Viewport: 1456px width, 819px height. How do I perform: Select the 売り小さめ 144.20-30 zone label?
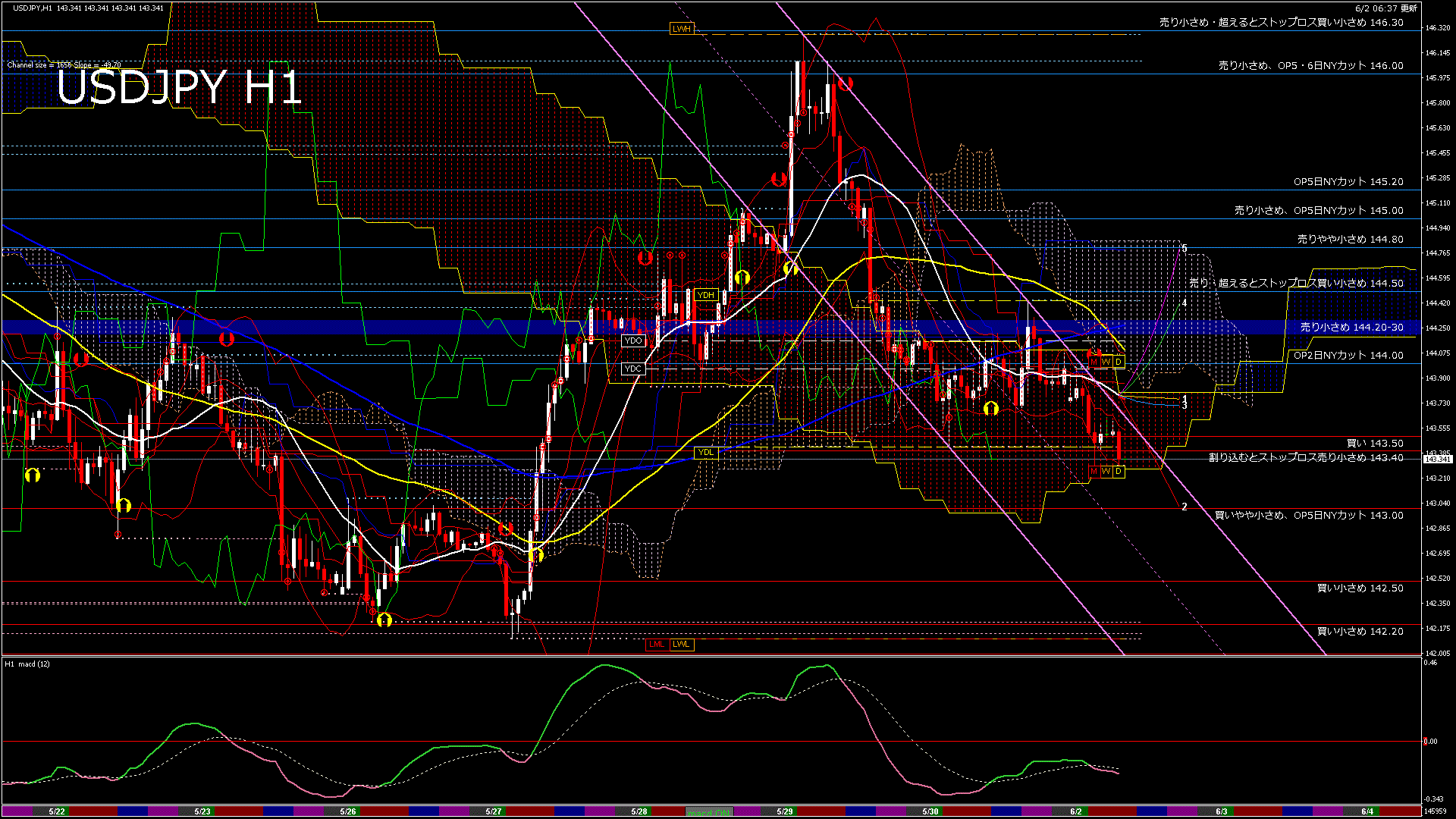point(1351,328)
